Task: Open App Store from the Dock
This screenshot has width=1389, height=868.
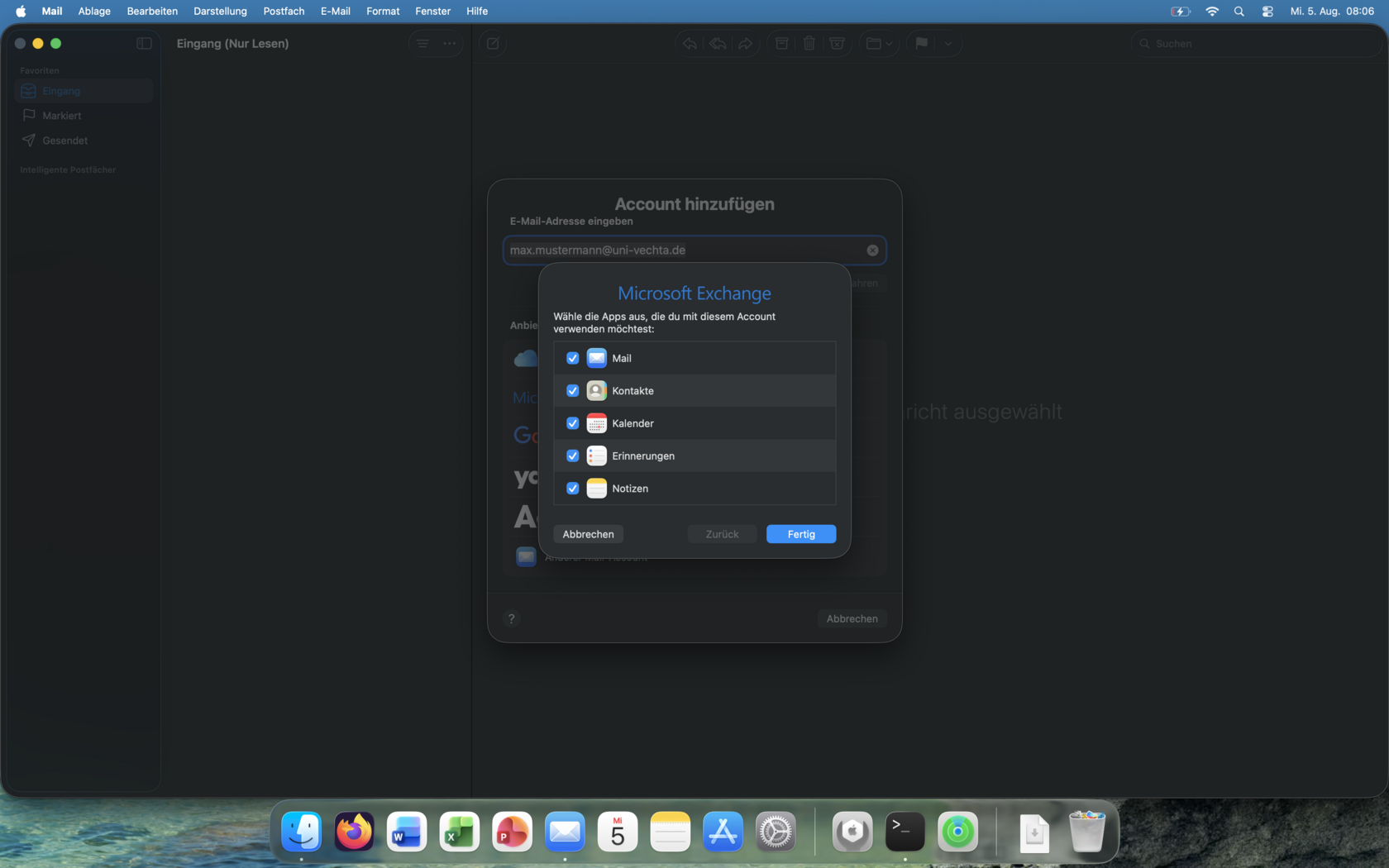Action: (x=723, y=831)
